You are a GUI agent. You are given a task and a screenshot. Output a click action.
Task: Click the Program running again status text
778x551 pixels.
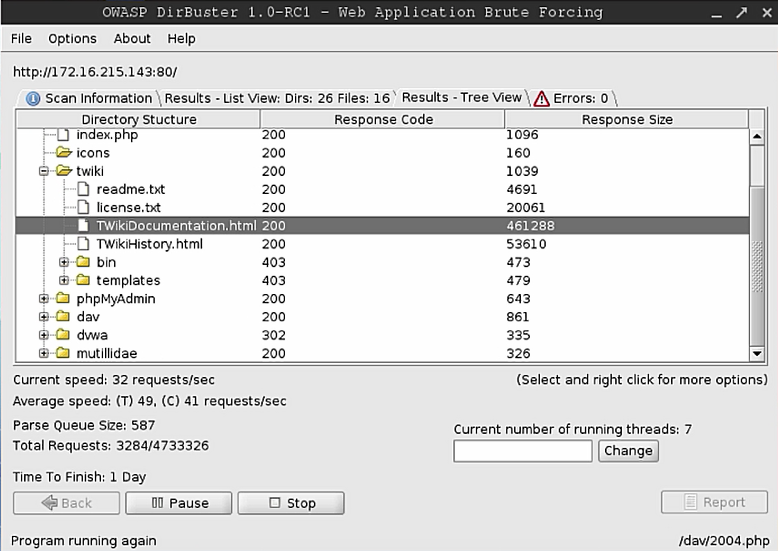point(83,541)
